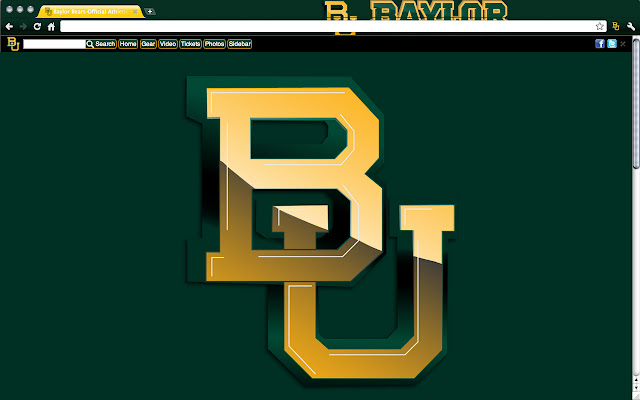The image size is (640, 400).
Task: Open the Tickets toolbar button
Action: (x=190, y=44)
